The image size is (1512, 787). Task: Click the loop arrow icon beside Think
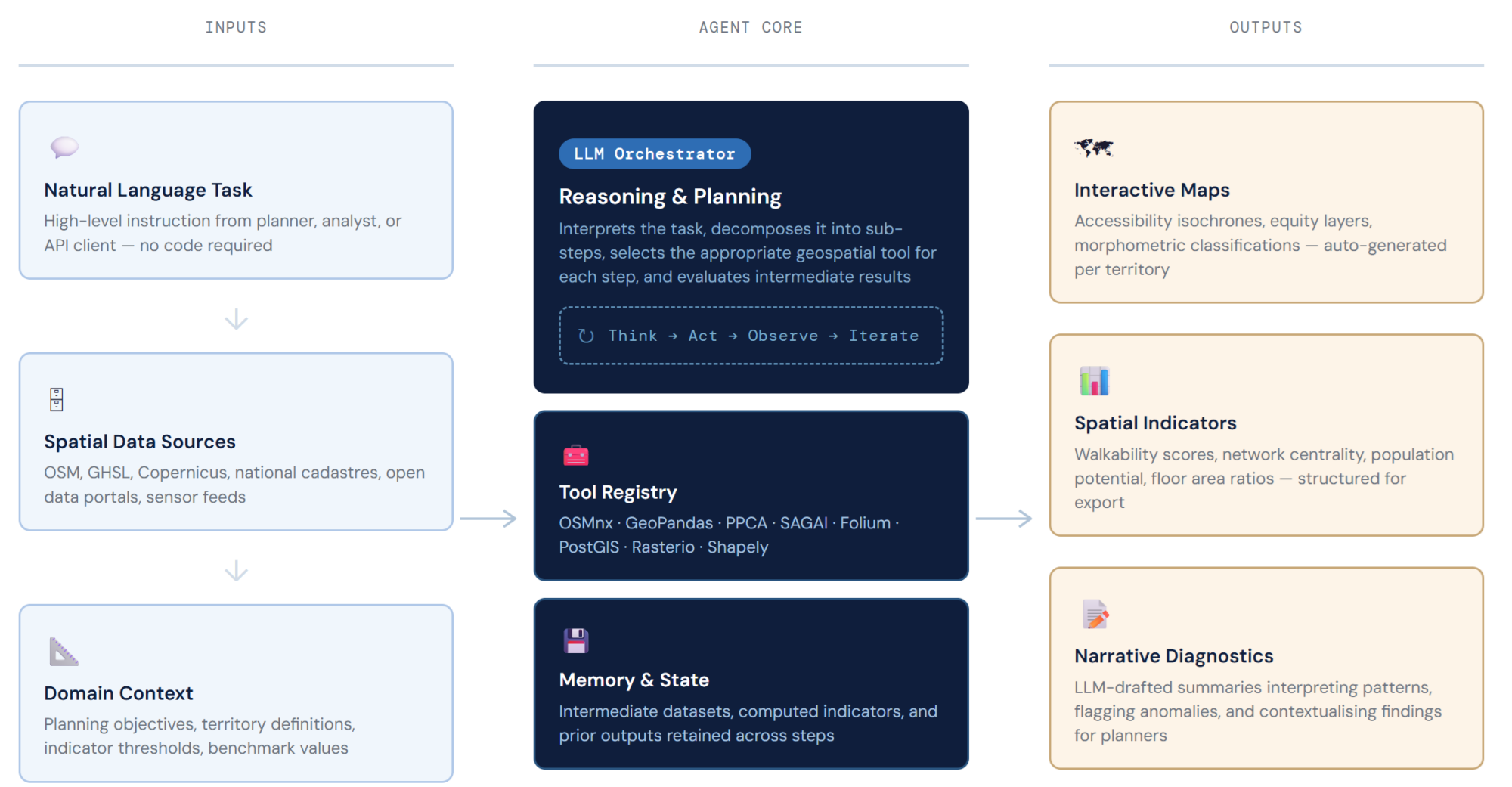pyautogui.click(x=586, y=336)
